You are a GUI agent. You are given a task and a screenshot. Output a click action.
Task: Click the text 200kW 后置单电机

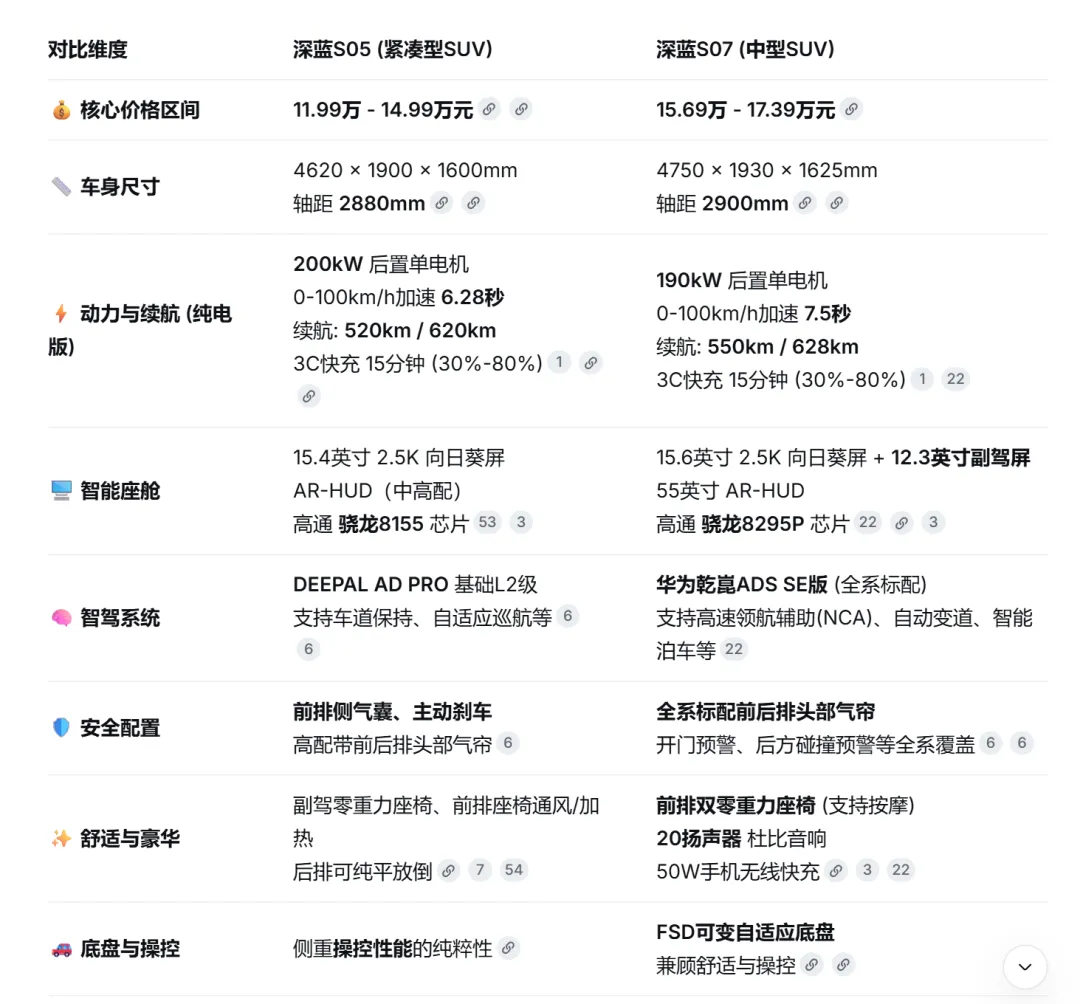pos(381,264)
